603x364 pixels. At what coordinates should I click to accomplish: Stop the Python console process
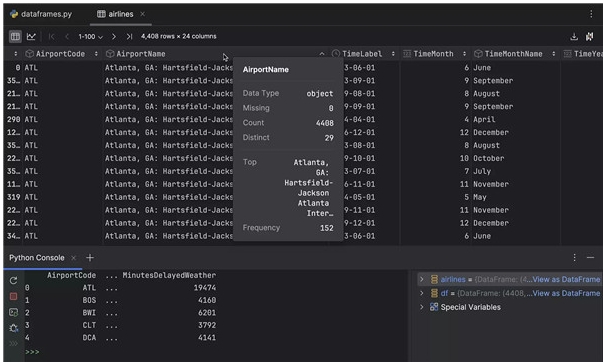[13, 296]
